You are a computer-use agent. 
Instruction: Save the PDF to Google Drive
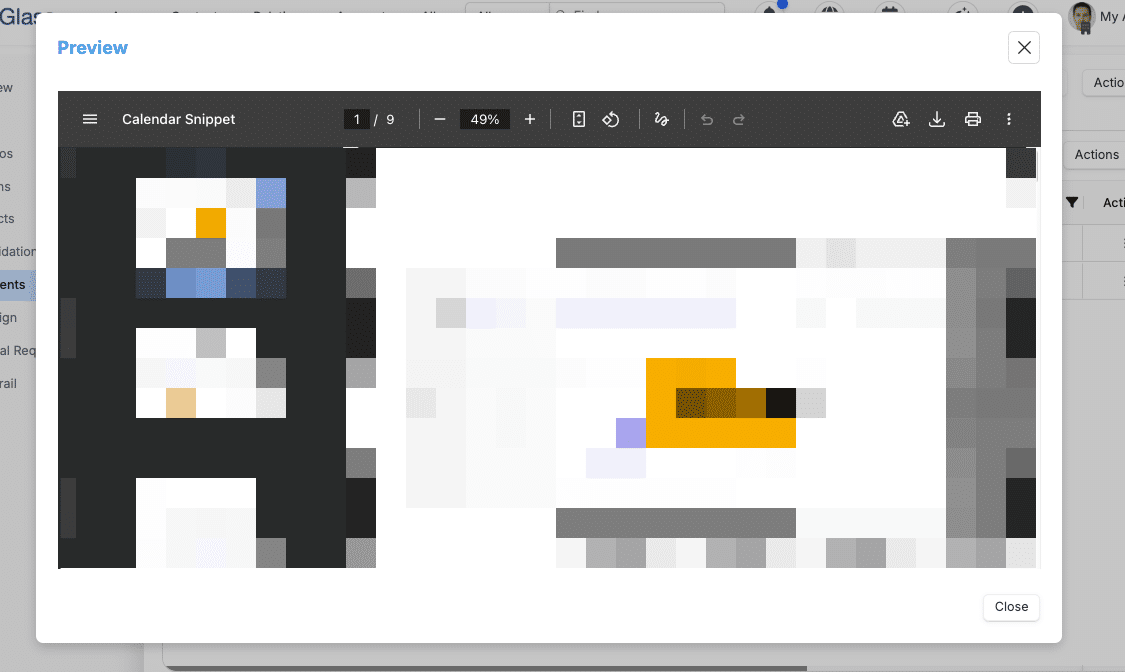pos(901,119)
